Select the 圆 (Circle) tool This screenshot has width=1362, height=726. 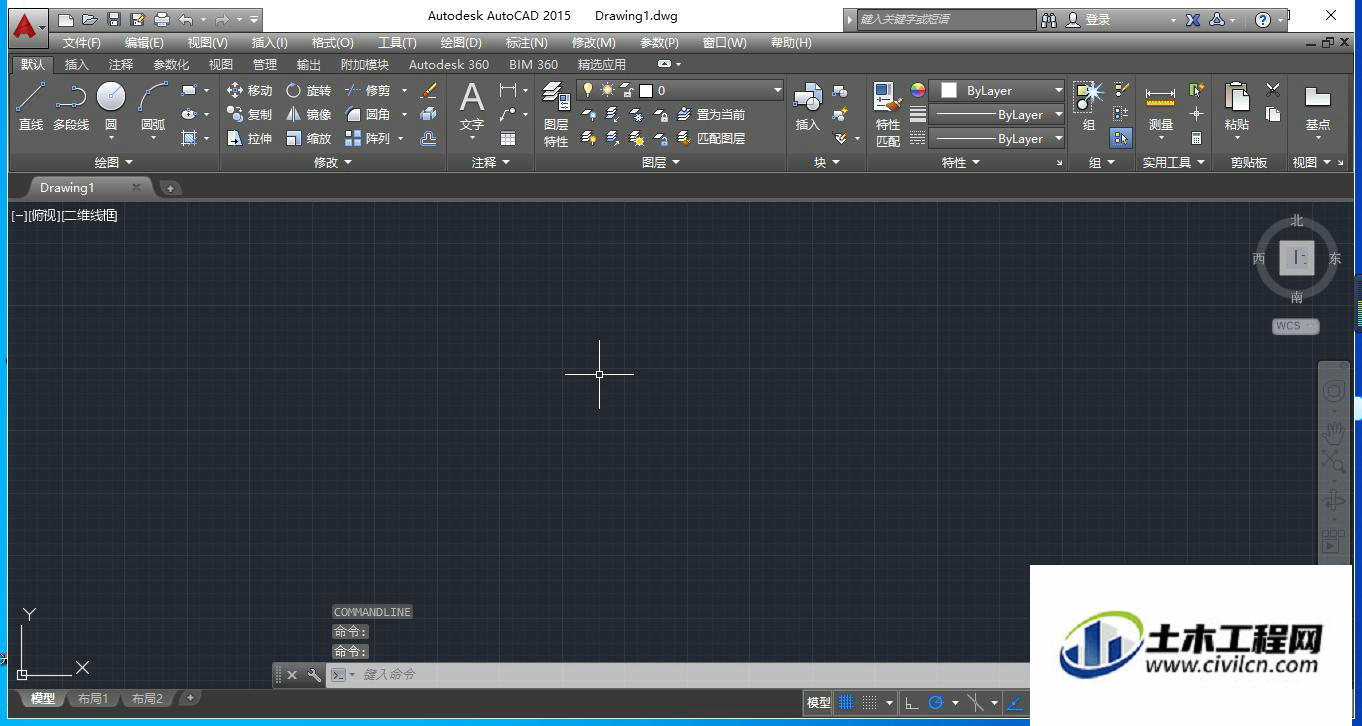[x=111, y=106]
